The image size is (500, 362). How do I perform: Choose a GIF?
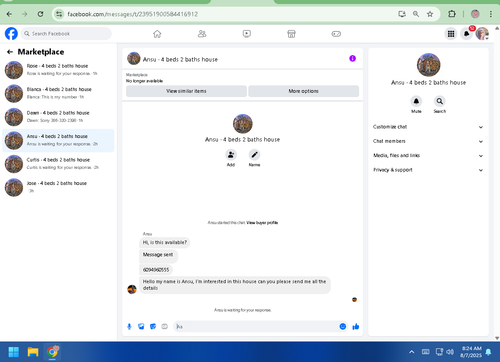click(165, 326)
